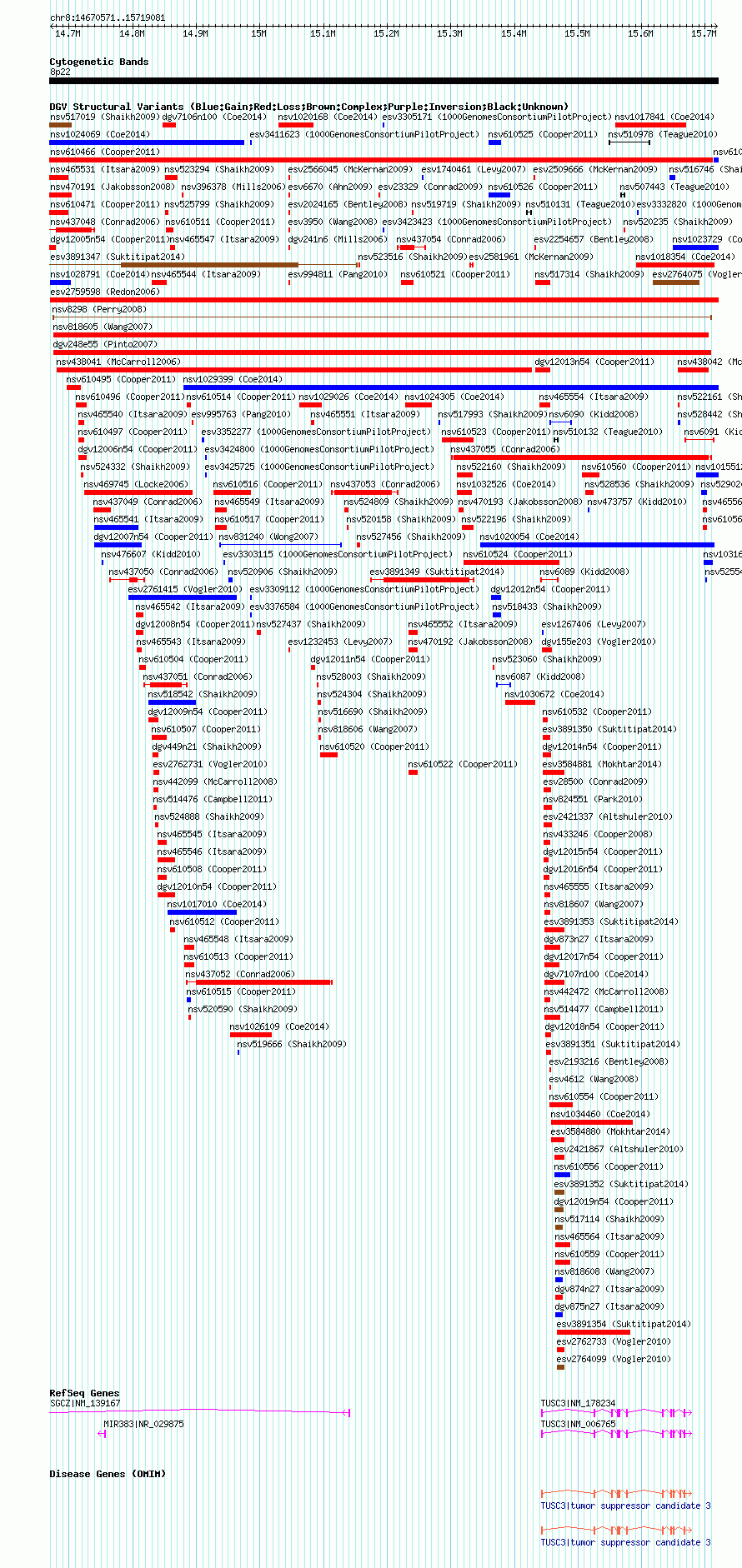Viewport: 742px width, 1568px height.
Task: Open SGCZ|NM_139167 RefSeq gene
Action: [85, 1403]
